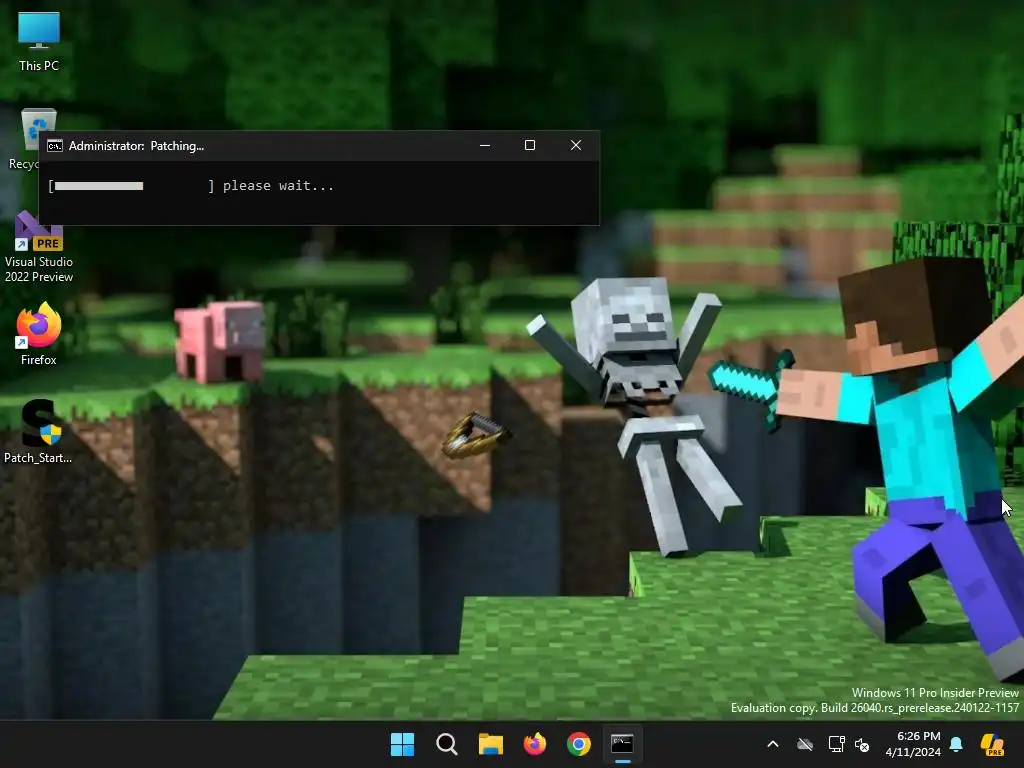Open the Windows Start menu

point(402,744)
